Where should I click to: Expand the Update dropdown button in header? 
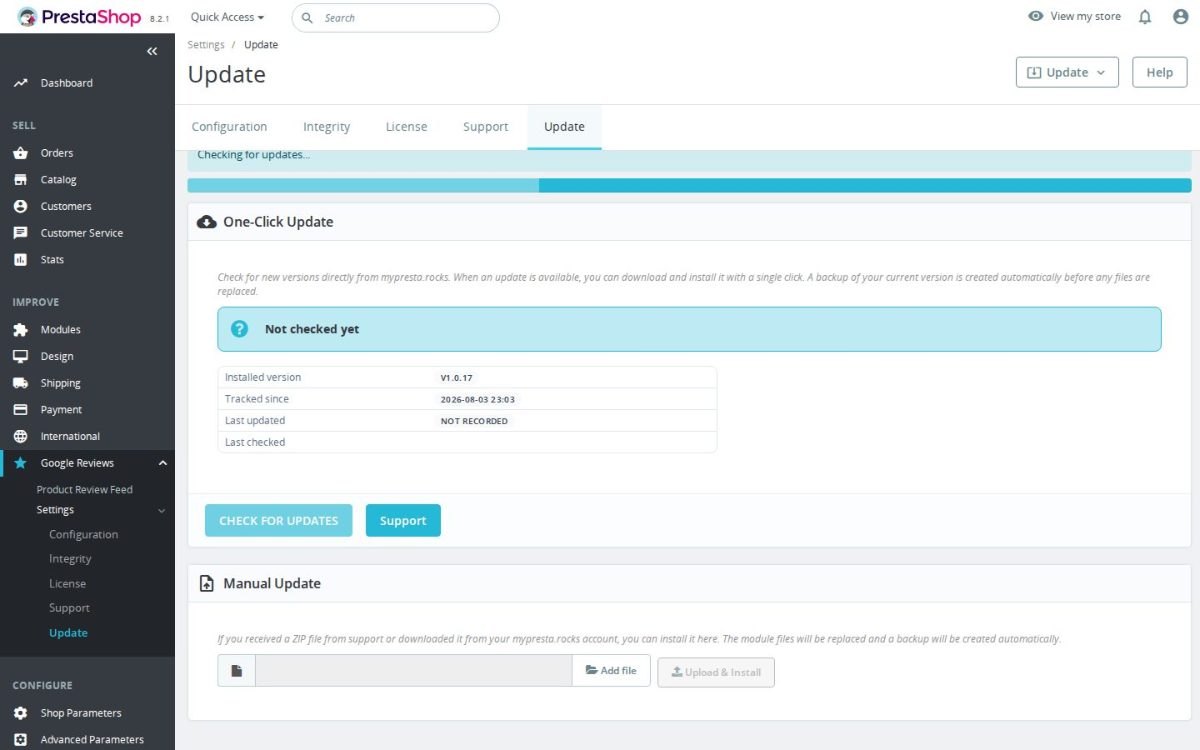(x=1067, y=72)
